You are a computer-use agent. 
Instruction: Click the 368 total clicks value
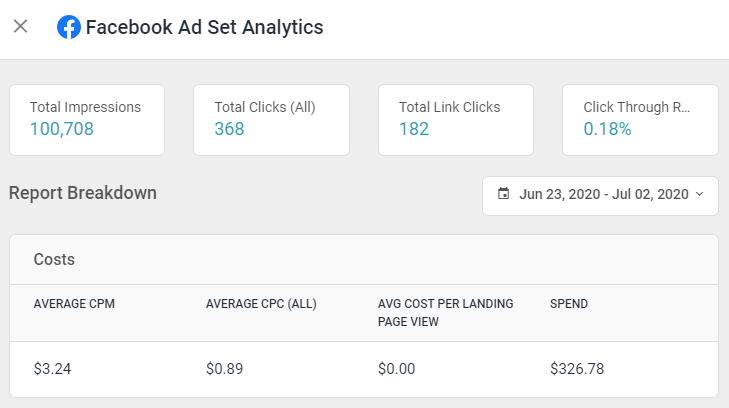pos(229,129)
